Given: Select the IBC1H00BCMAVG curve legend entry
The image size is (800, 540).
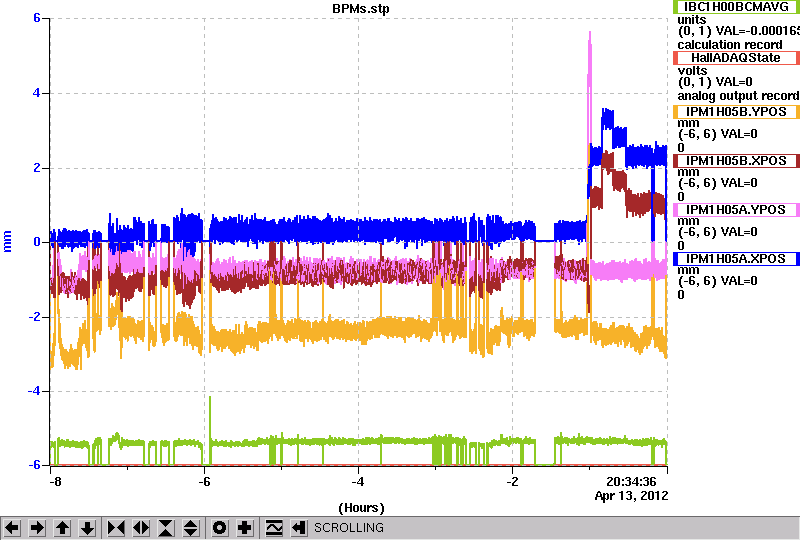Looking at the screenshot, I should tap(737, 7).
